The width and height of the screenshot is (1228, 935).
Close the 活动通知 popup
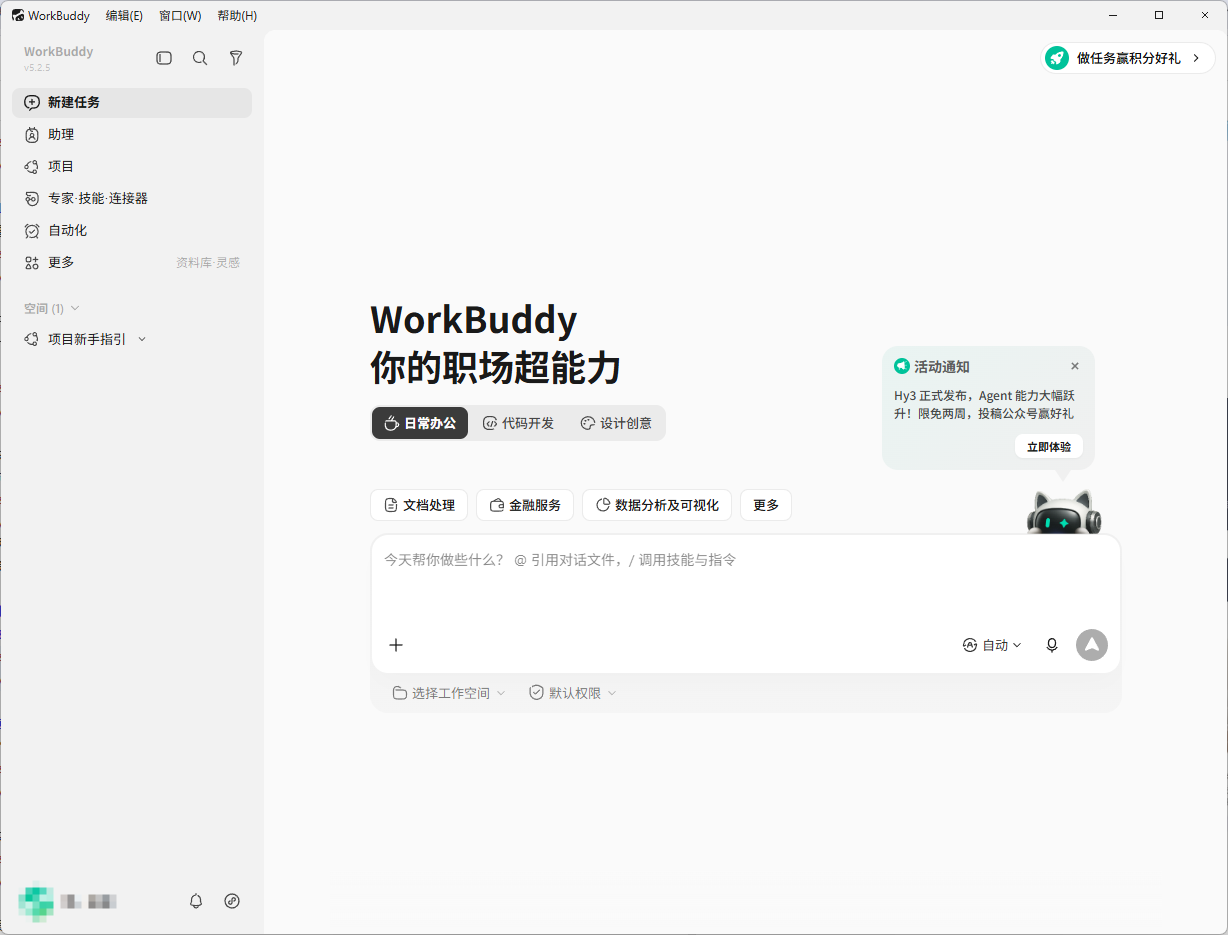pyautogui.click(x=1075, y=366)
